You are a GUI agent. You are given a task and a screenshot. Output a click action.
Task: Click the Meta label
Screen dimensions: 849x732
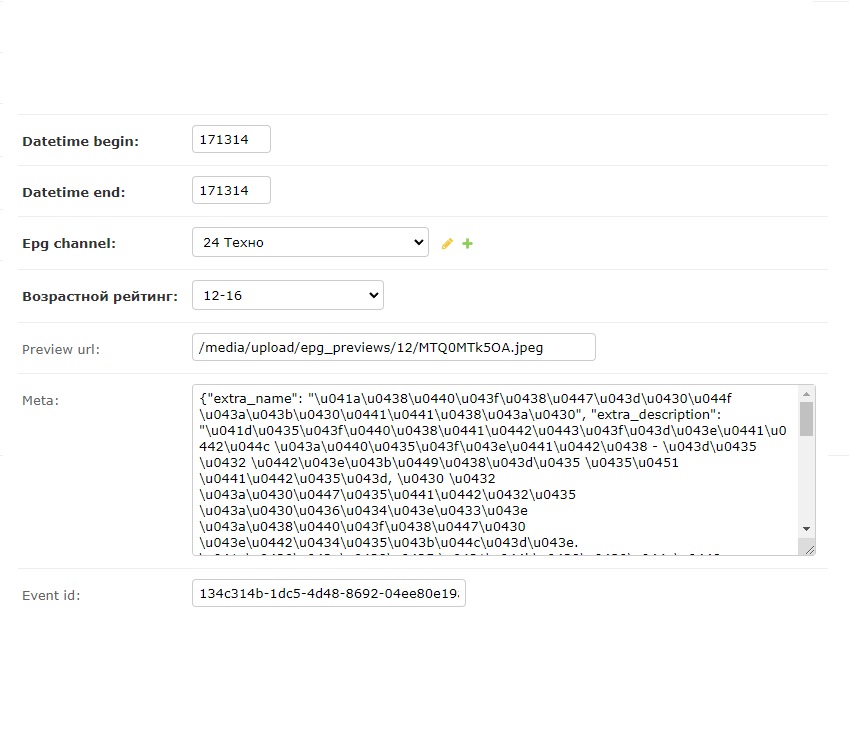[40, 401]
